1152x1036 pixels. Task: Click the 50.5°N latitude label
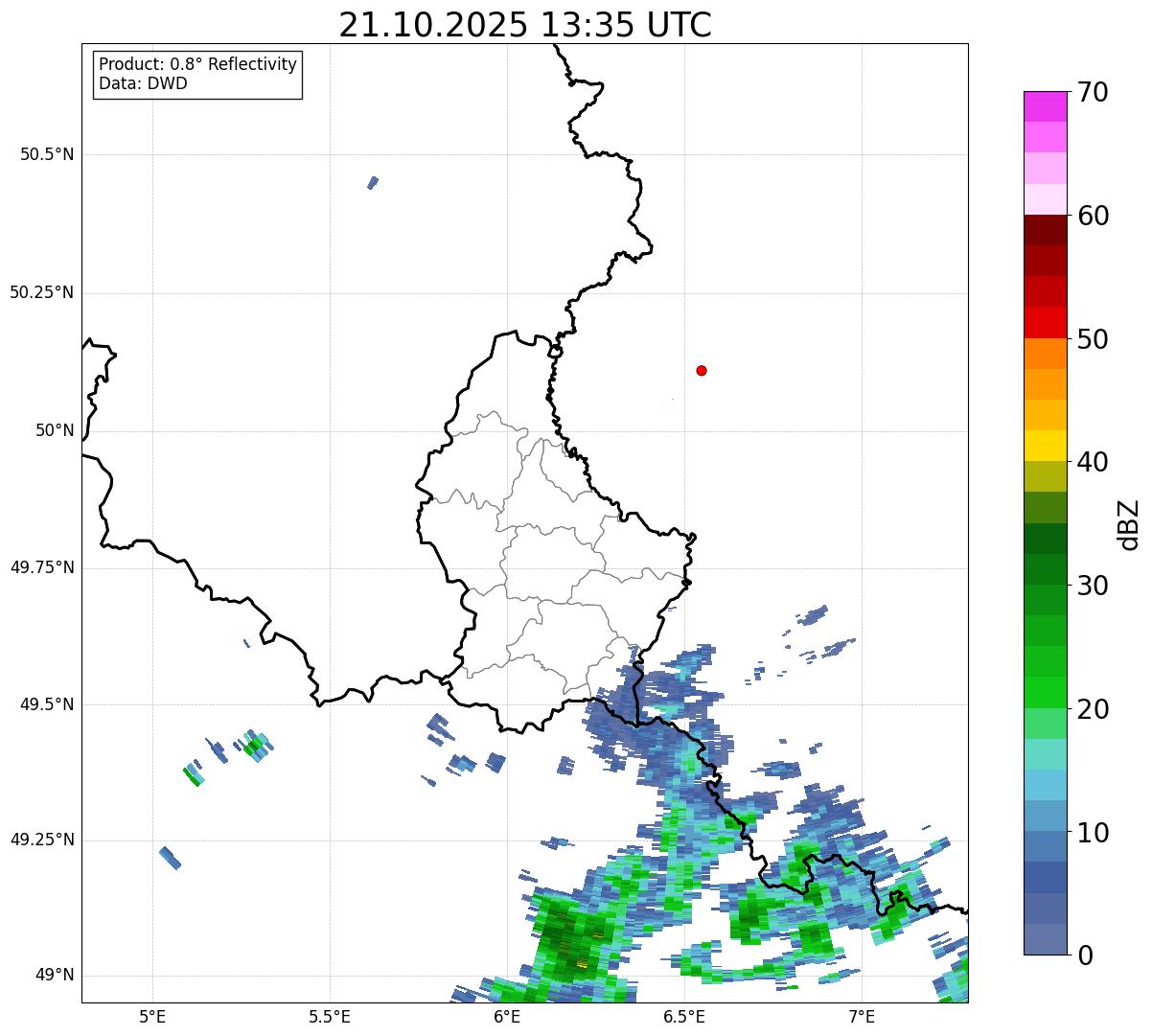(47, 154)
